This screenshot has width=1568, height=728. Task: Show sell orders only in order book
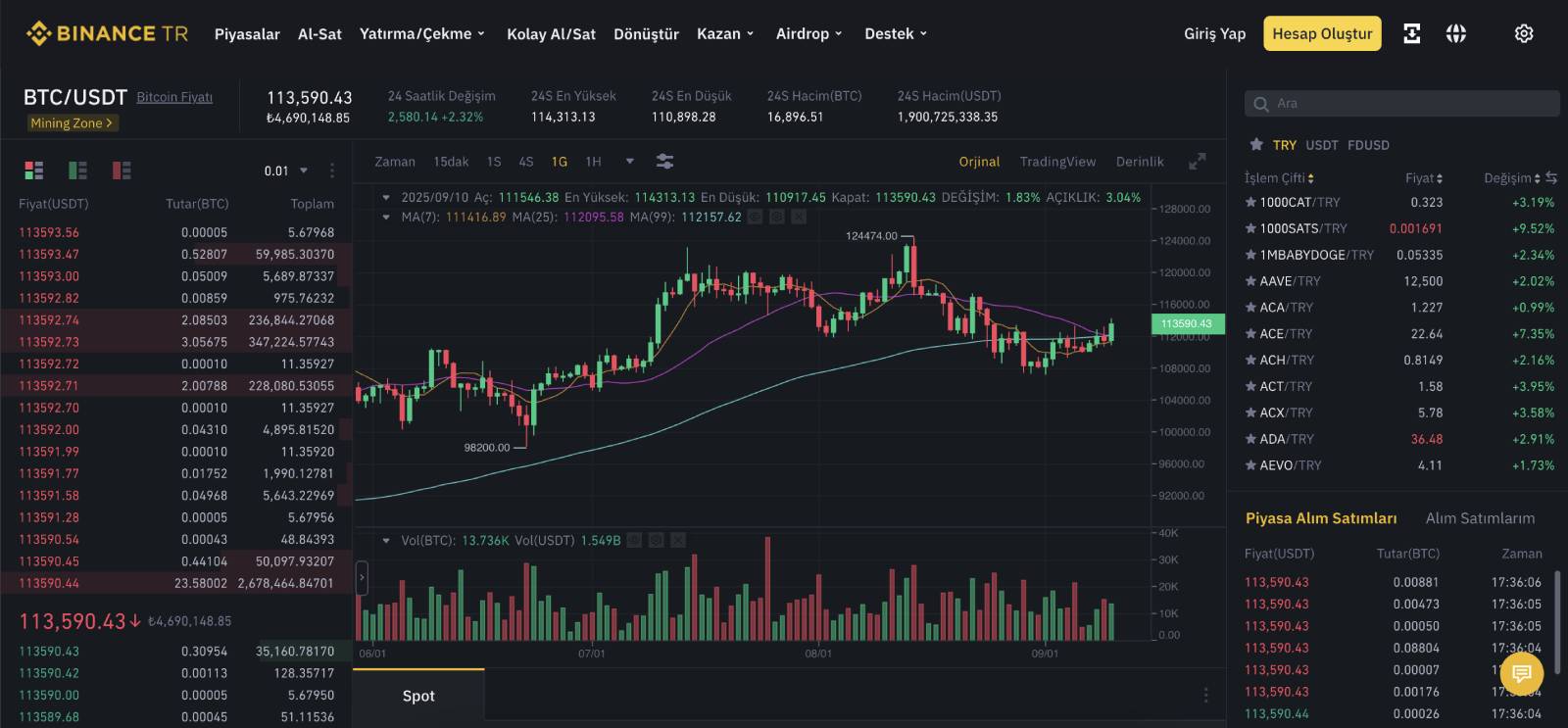122,170
